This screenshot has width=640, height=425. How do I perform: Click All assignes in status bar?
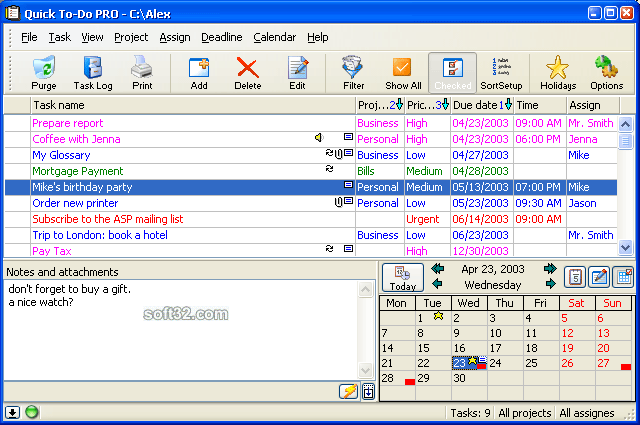(587, 413)
